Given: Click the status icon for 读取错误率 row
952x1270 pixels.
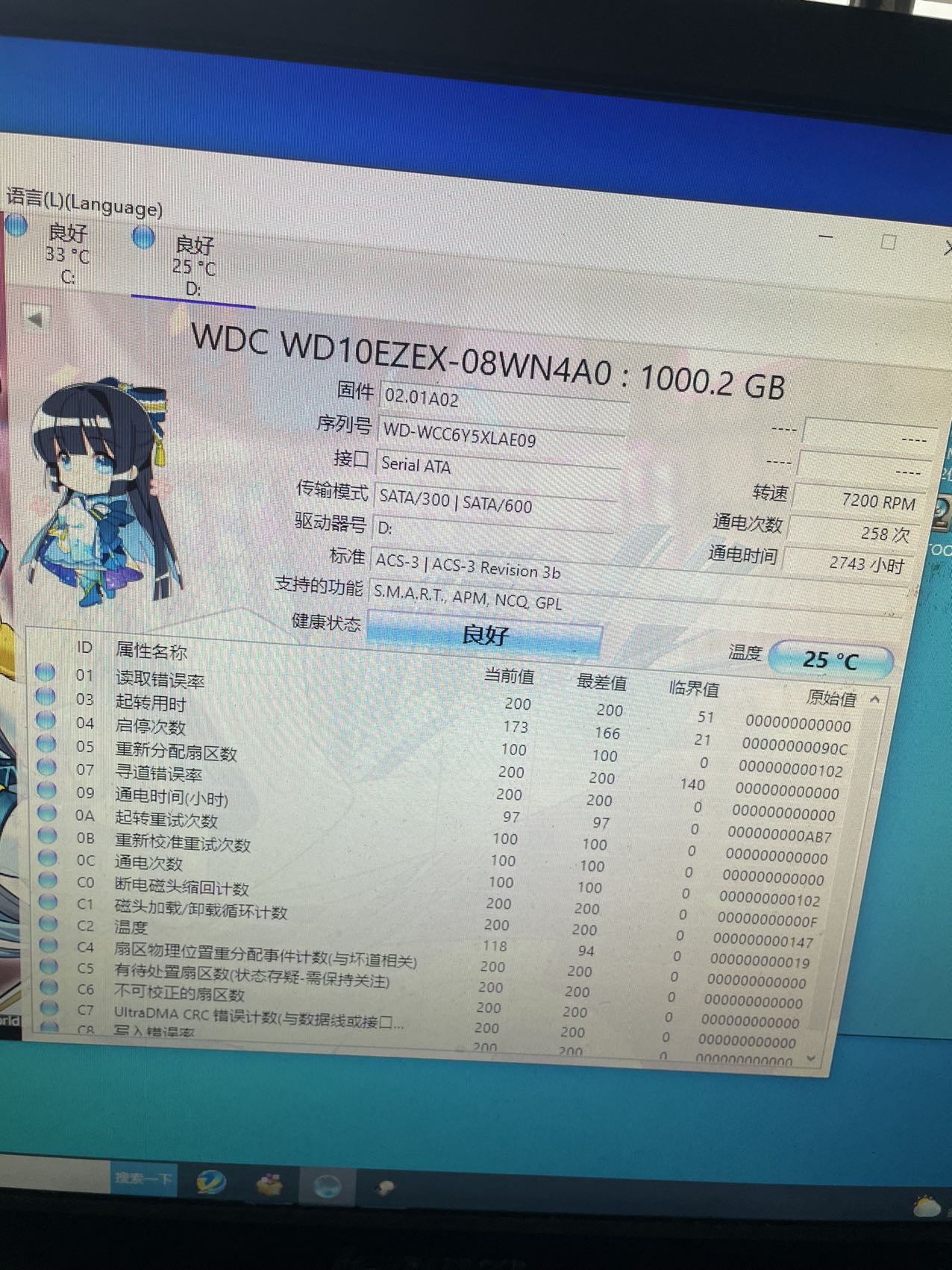Looking at the screenshot, I should point(46,673).
